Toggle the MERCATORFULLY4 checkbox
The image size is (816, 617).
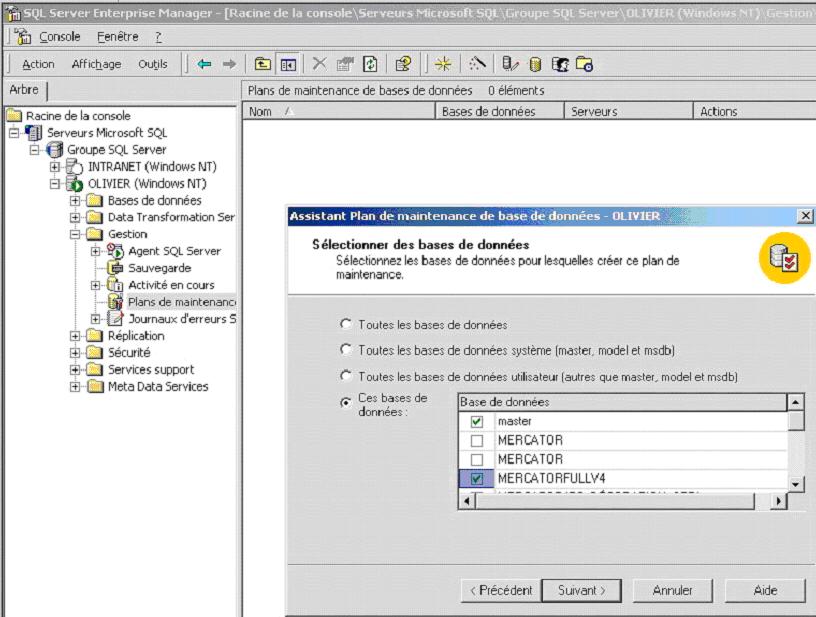[477, 479]
